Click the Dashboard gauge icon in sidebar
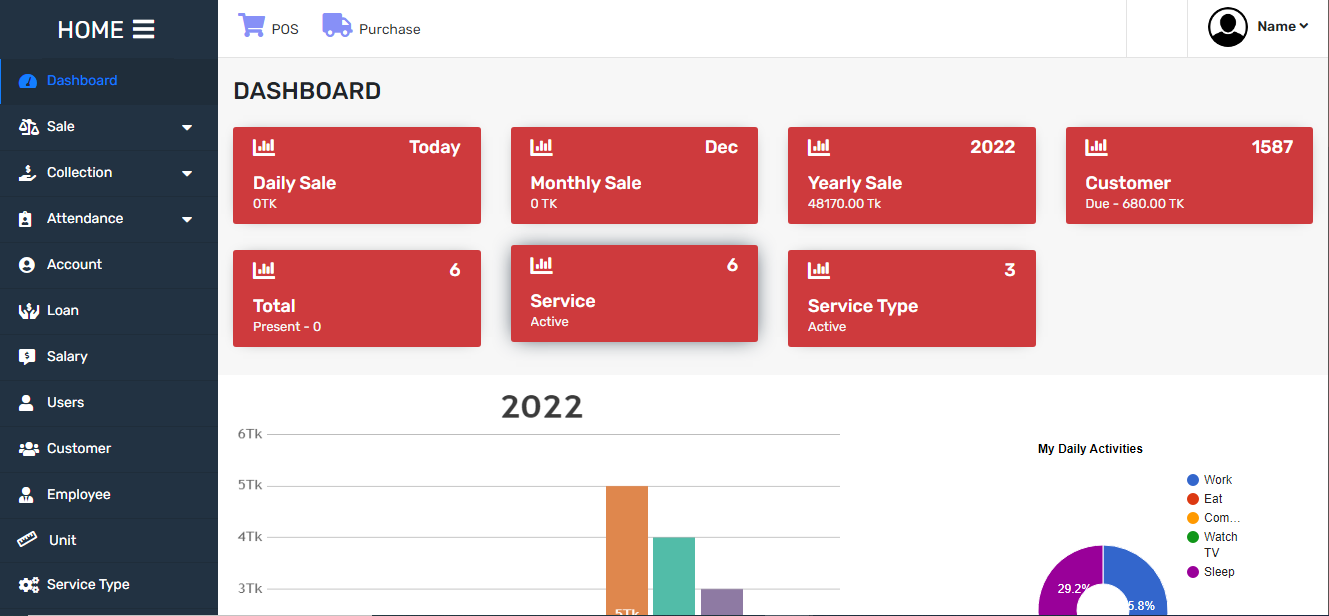Viewport: 1329px width, 616px height. [x=28, y=81]
